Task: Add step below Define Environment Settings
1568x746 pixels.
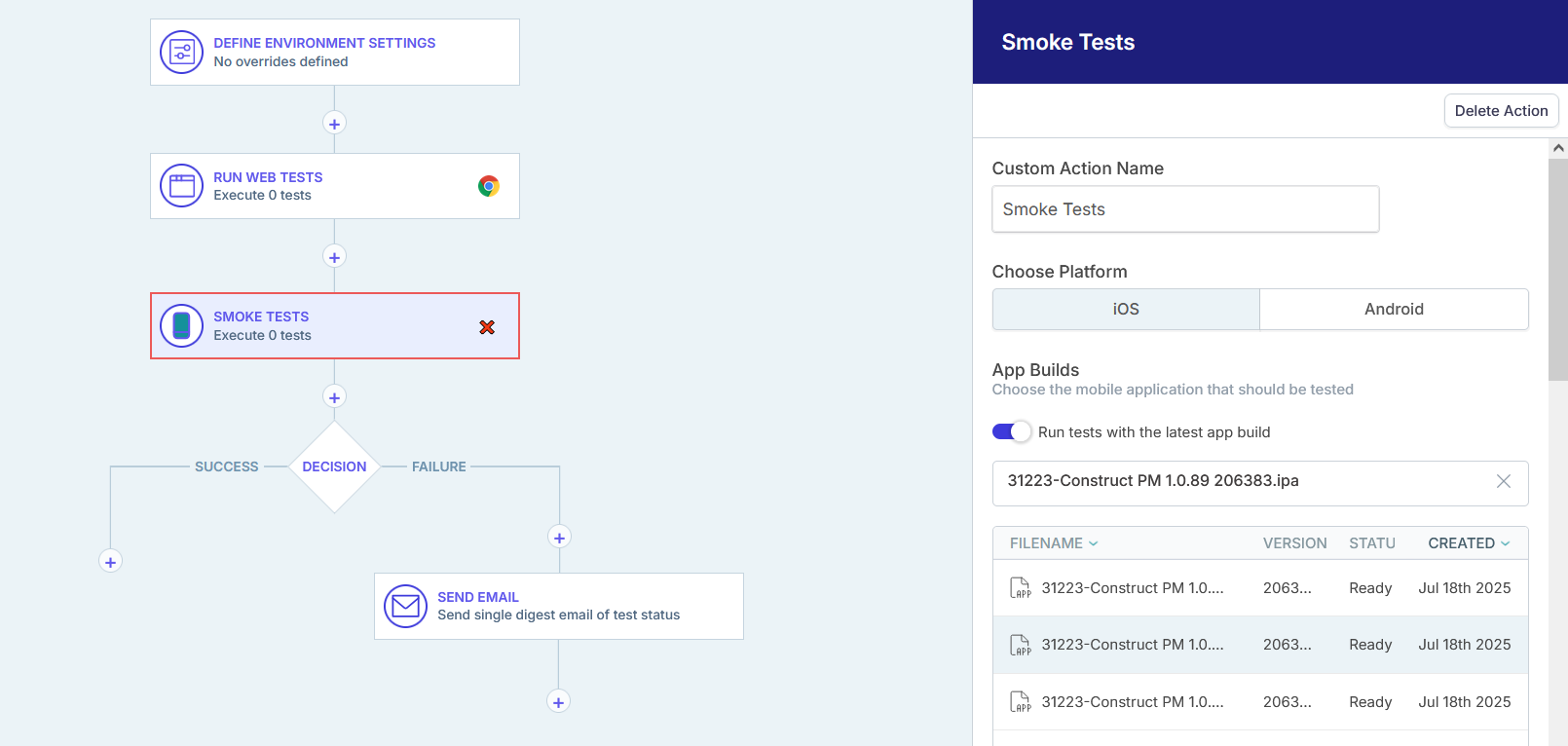Action: [x=334, y=124]
